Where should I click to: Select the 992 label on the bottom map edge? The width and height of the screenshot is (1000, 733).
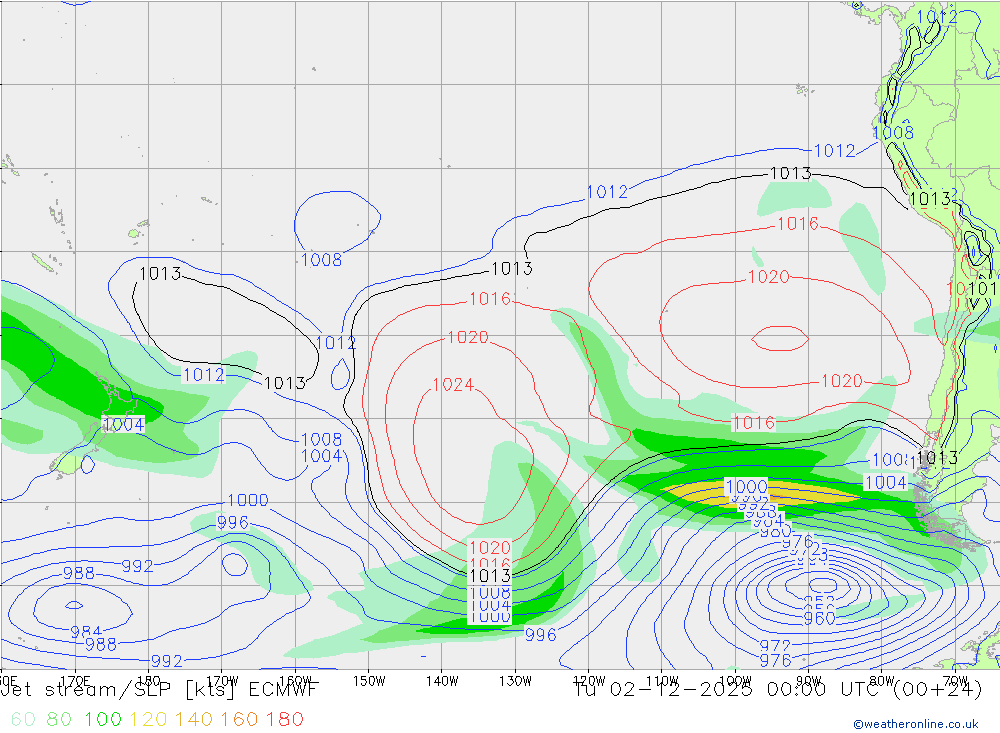click(x=166, y=661)
